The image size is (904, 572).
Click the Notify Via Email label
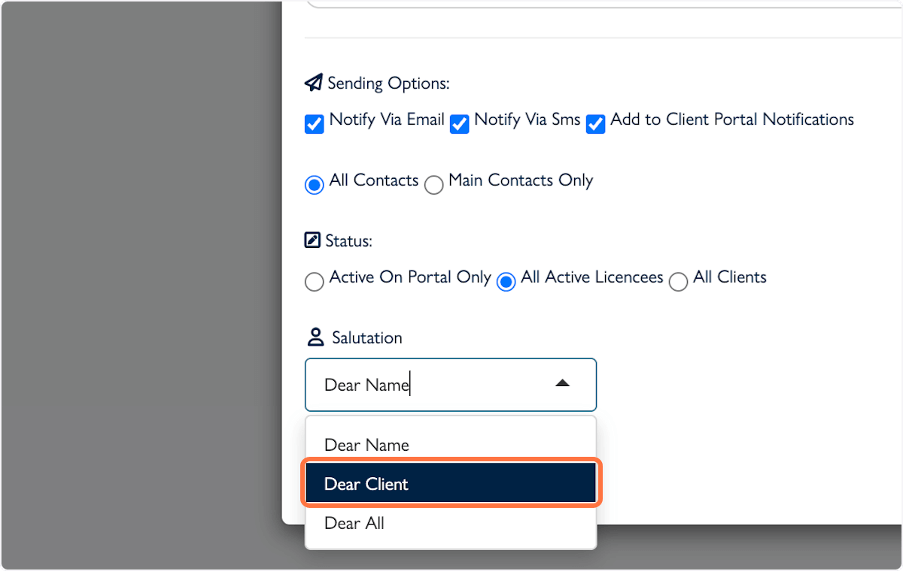387,120
